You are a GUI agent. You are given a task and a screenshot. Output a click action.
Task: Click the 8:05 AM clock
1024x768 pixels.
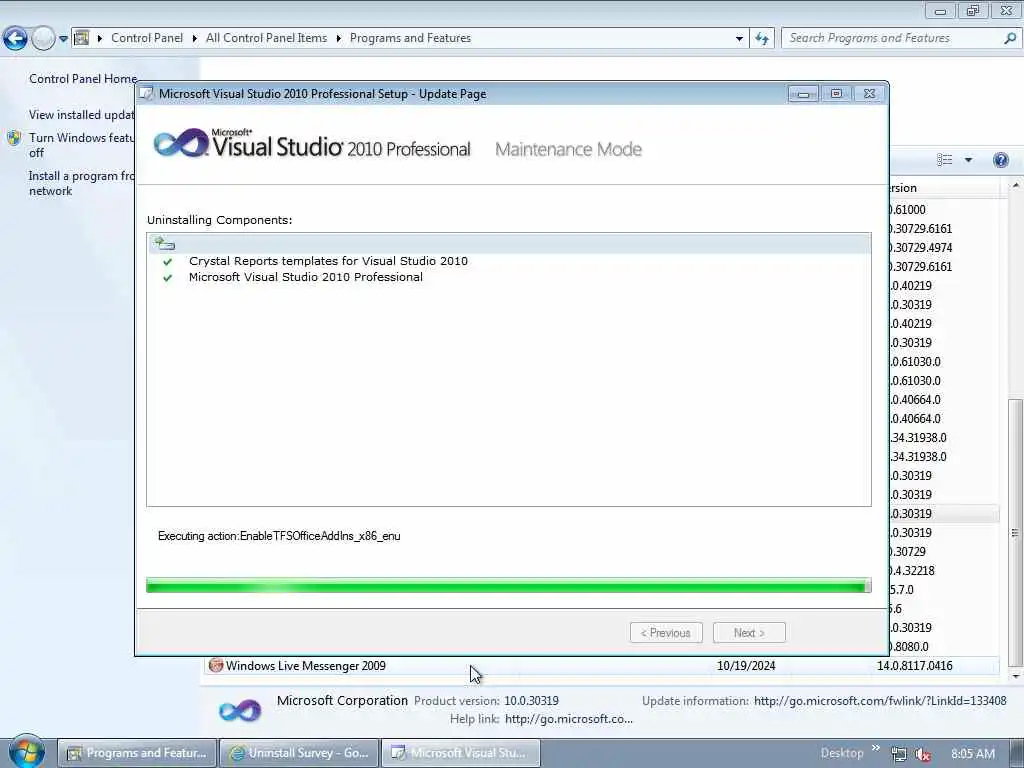pos(973,754)
